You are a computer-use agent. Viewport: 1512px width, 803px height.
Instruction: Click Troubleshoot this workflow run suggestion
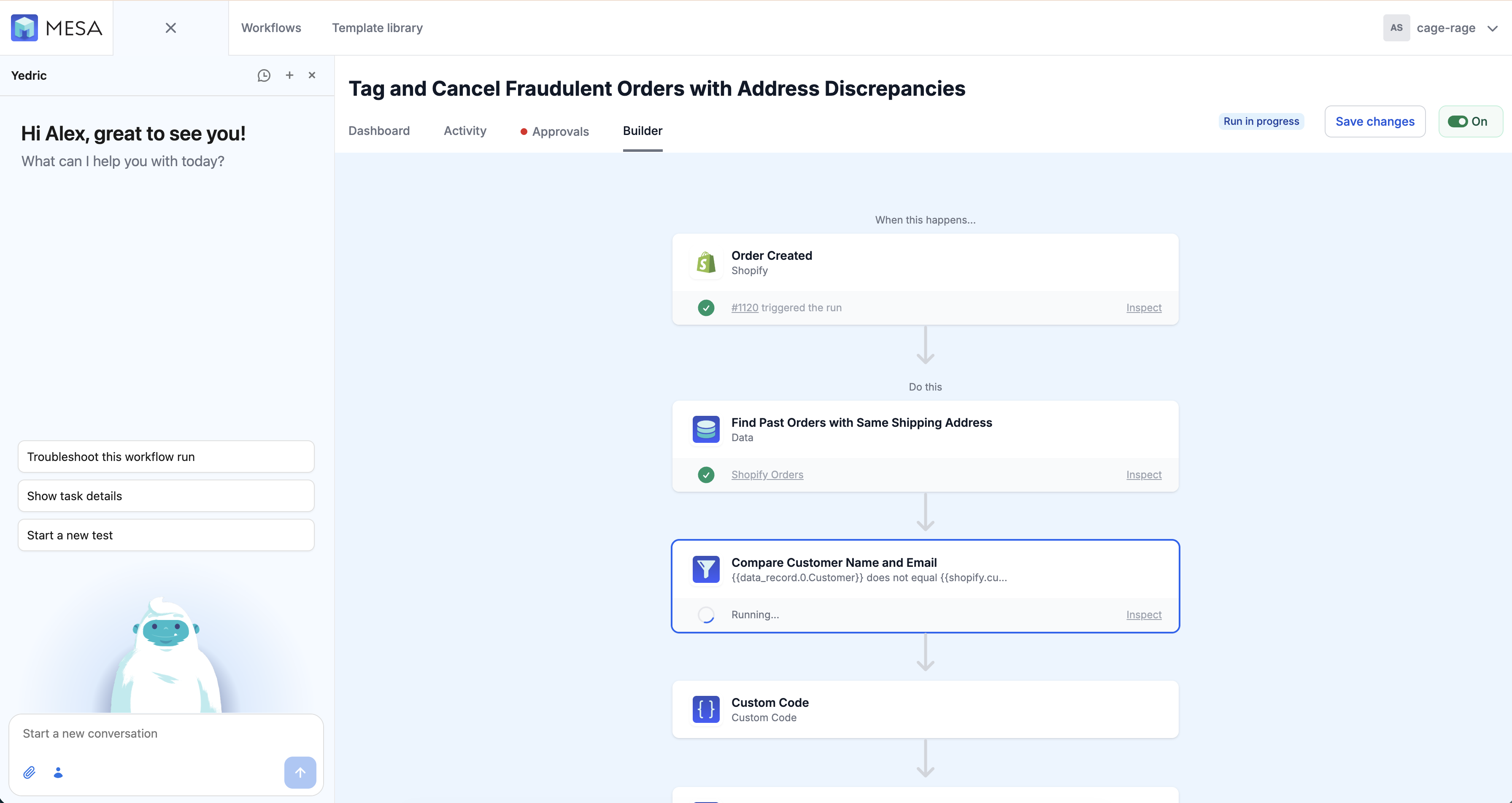pyautogui.click(x=166, y=457)
